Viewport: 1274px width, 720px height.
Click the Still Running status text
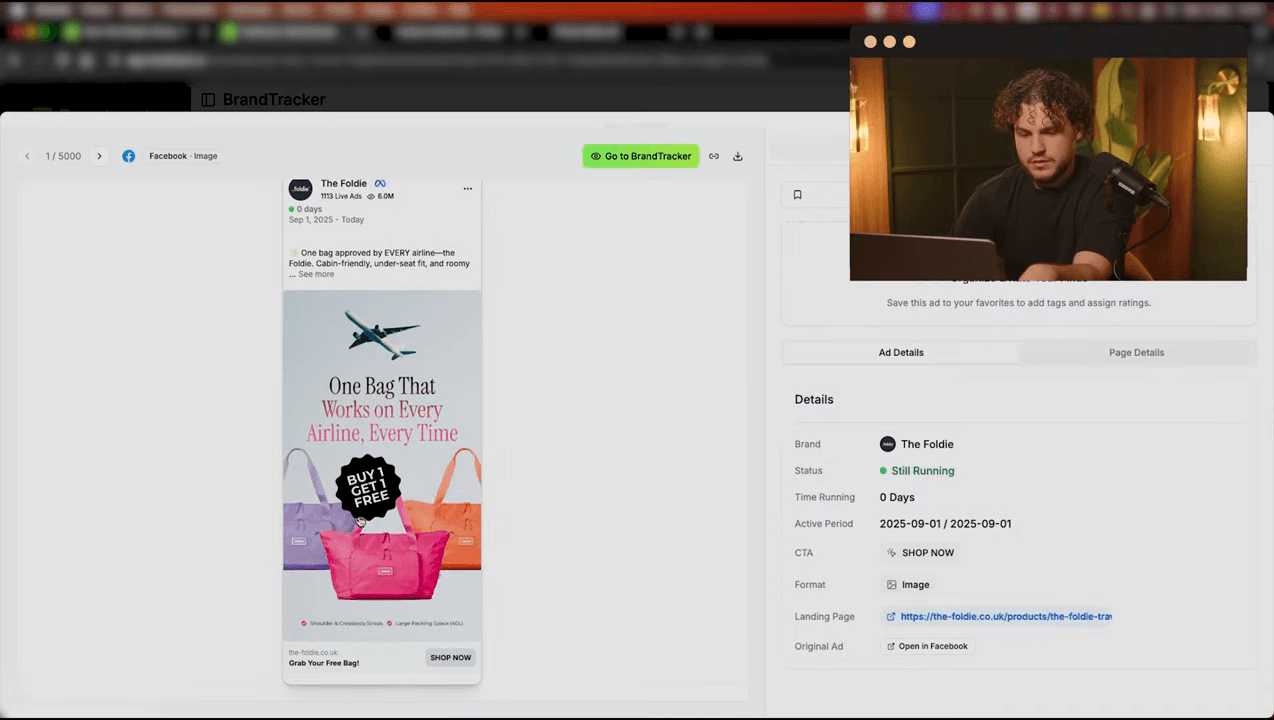[923, 471]
